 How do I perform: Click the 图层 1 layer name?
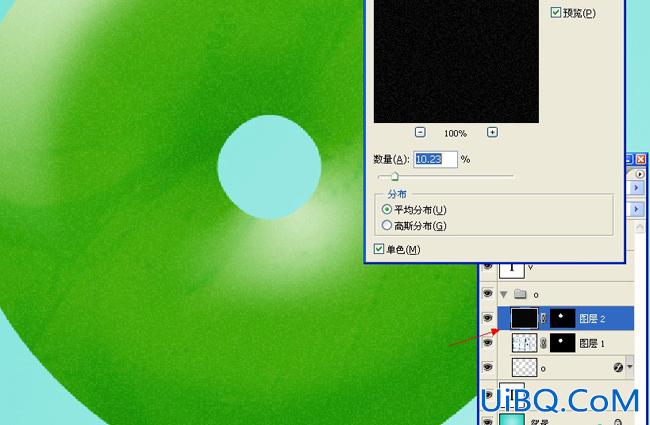tap(592, 343)
